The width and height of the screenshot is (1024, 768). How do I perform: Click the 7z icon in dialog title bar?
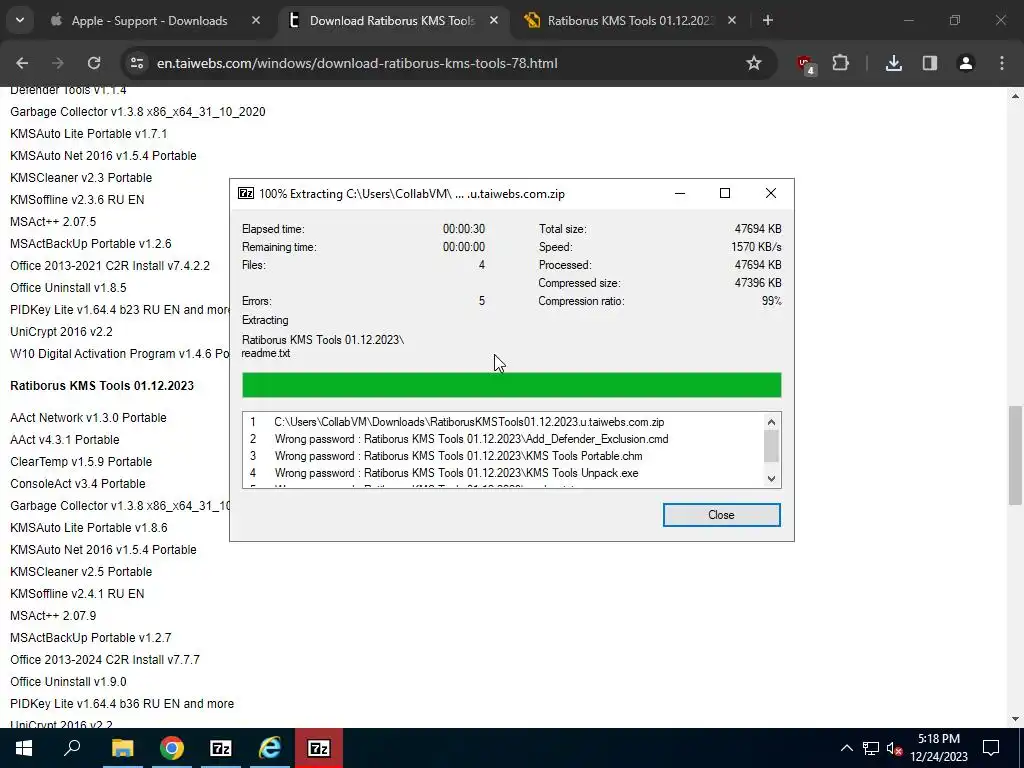[246, 193]
